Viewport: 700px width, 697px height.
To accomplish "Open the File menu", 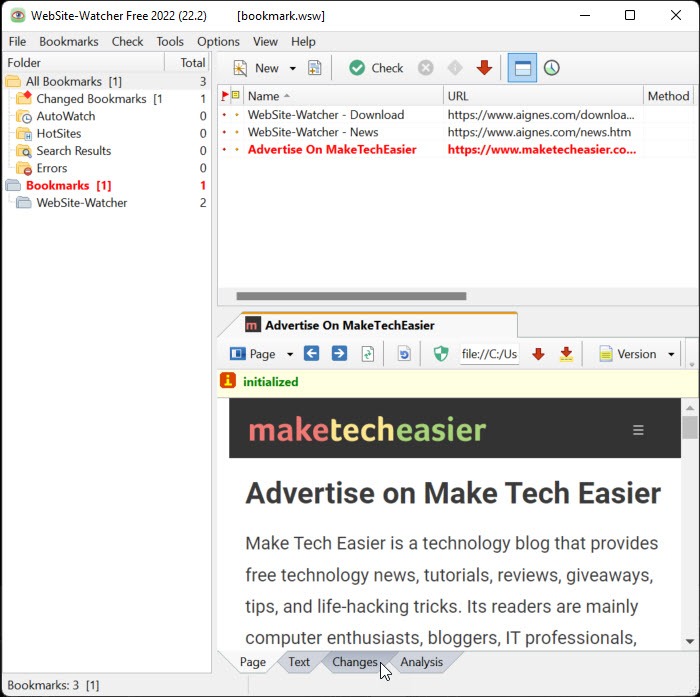I will coord(17,42).
